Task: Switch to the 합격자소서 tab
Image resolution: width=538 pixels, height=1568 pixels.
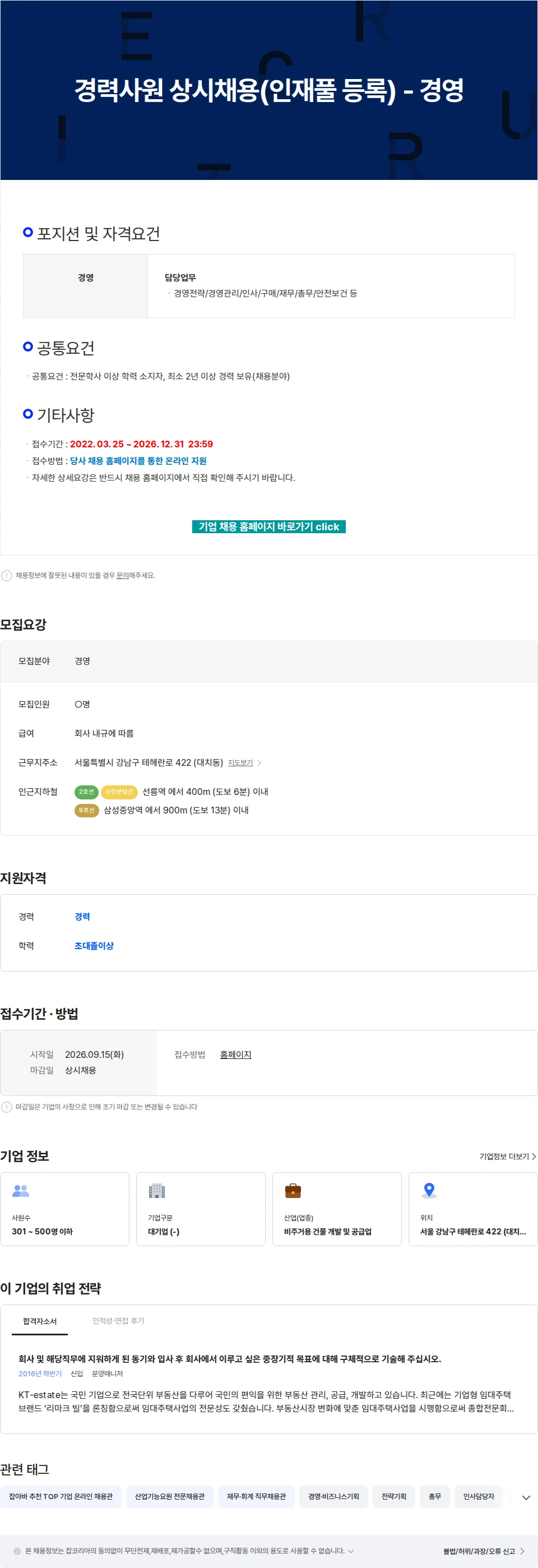Action: tap(40, 1321)
